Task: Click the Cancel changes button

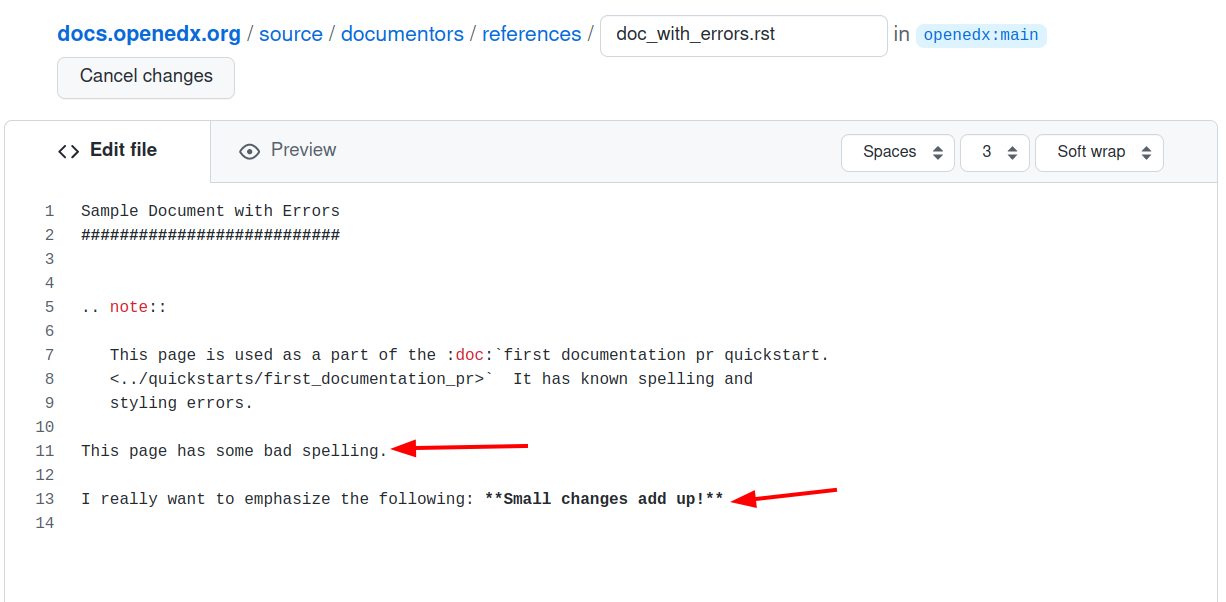Action: pyautogui.click(x=145, y=76)
